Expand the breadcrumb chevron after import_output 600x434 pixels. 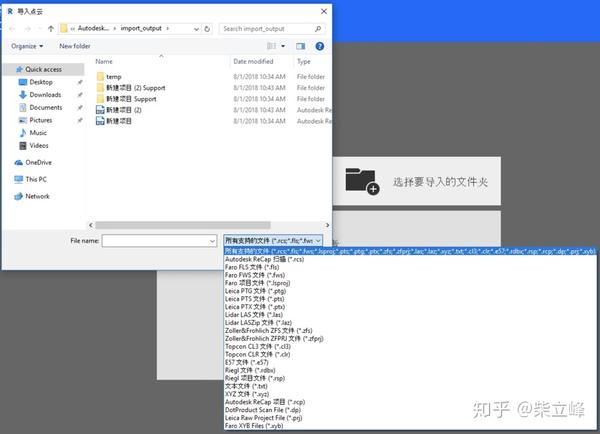click(x=168, y=29)
